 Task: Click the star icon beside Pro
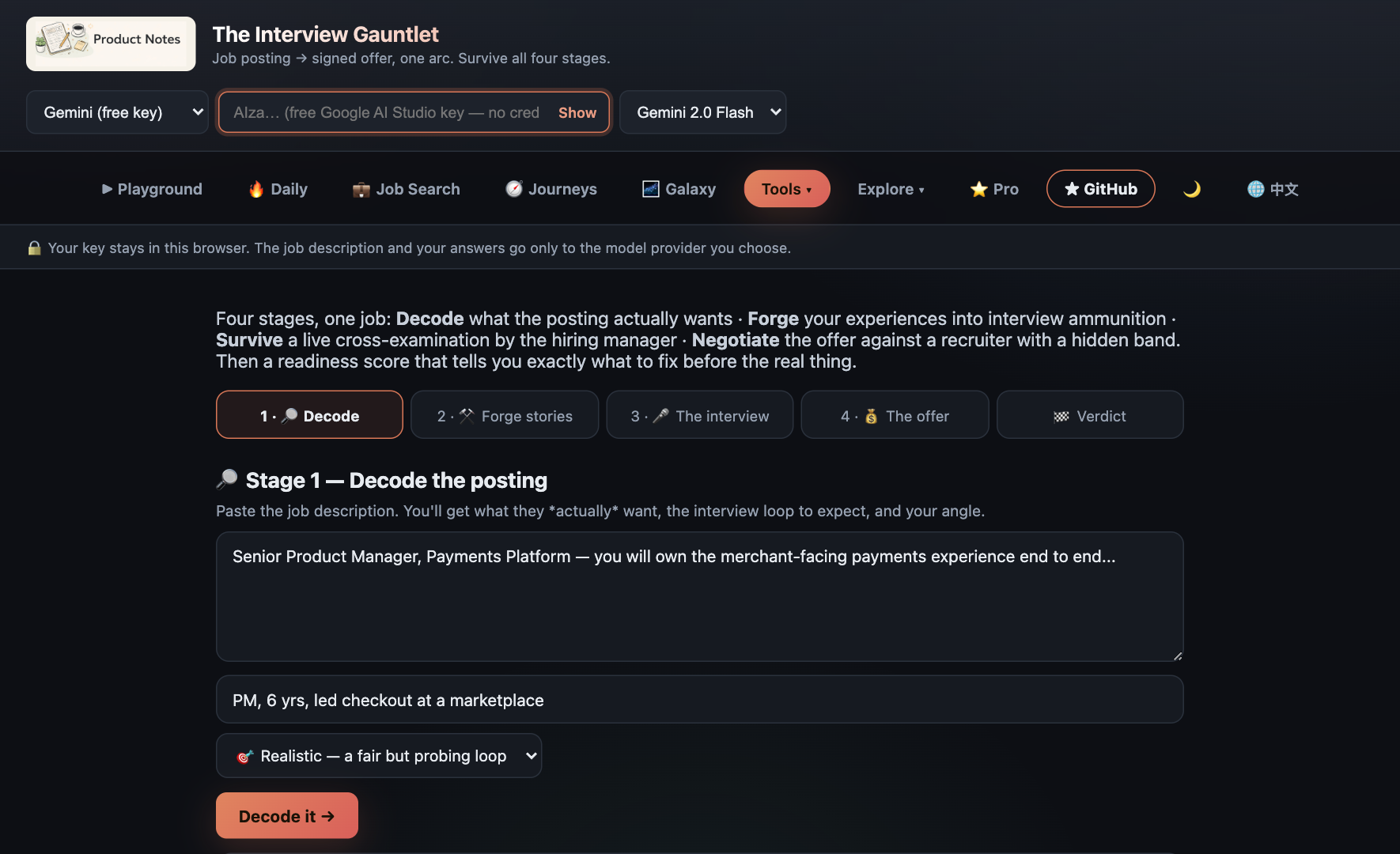pos(979,189)
